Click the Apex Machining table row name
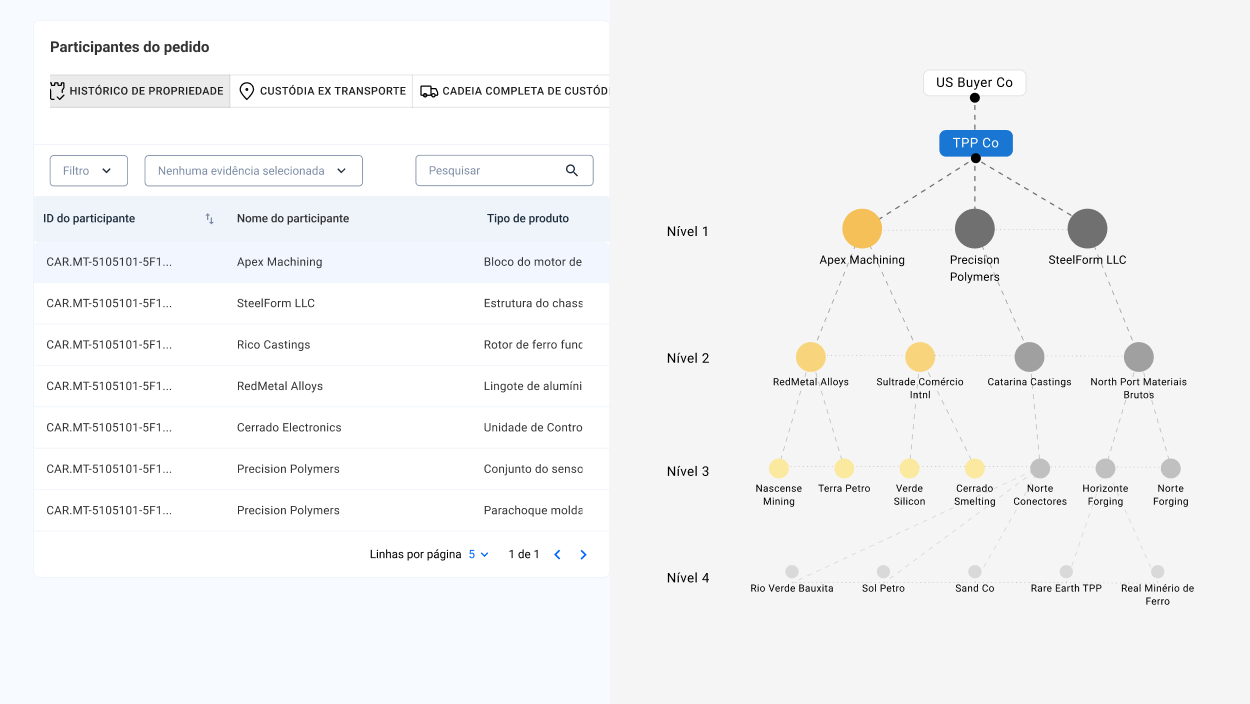The width and height of the screenshot is (1250, 704). 280,262
